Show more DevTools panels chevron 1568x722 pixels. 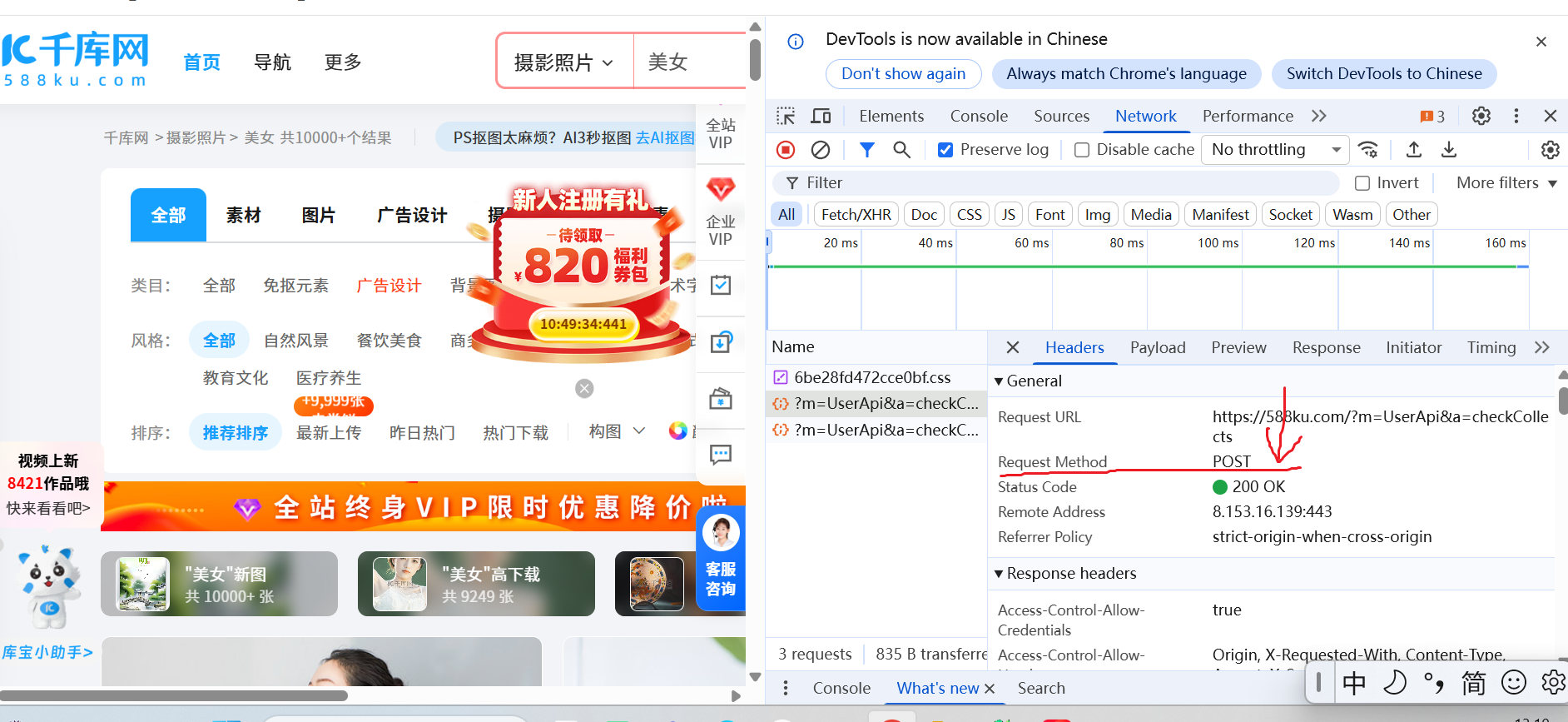[x=1319, y=116]
